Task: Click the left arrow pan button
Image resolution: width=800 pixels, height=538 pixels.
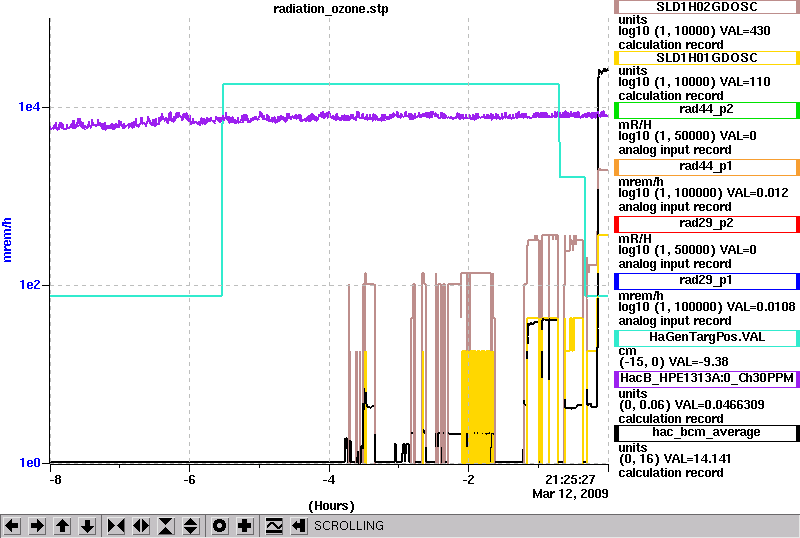Action: click(12, 526)
